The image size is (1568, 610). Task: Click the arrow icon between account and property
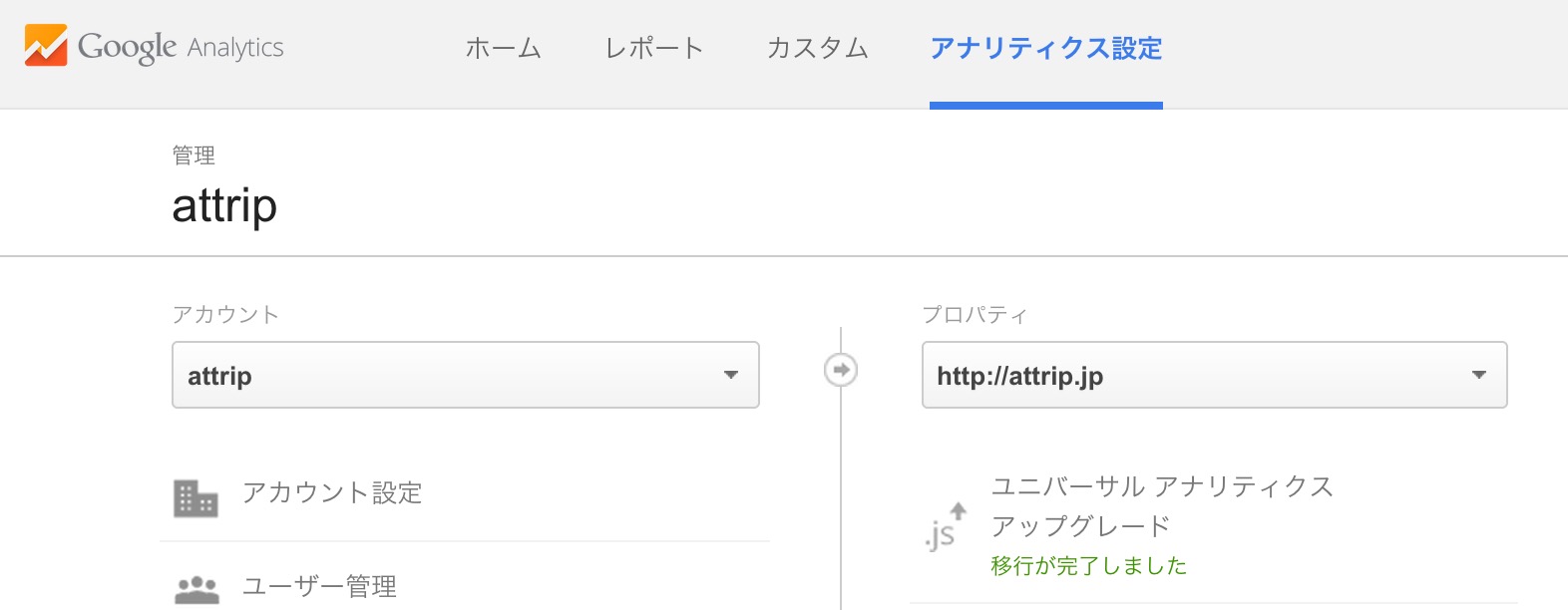pyautogui.click(x=841, y=370)
